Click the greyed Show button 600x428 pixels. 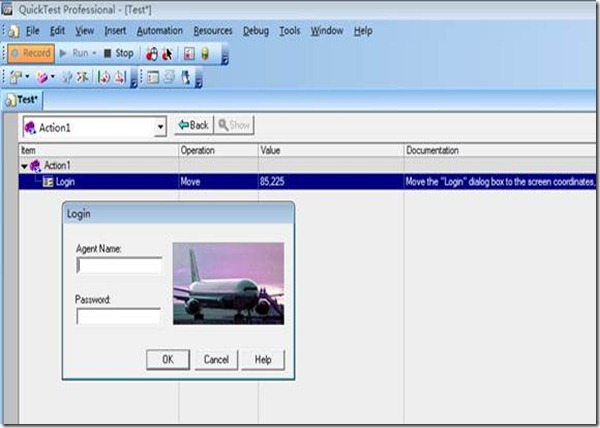tap(234, 125)
